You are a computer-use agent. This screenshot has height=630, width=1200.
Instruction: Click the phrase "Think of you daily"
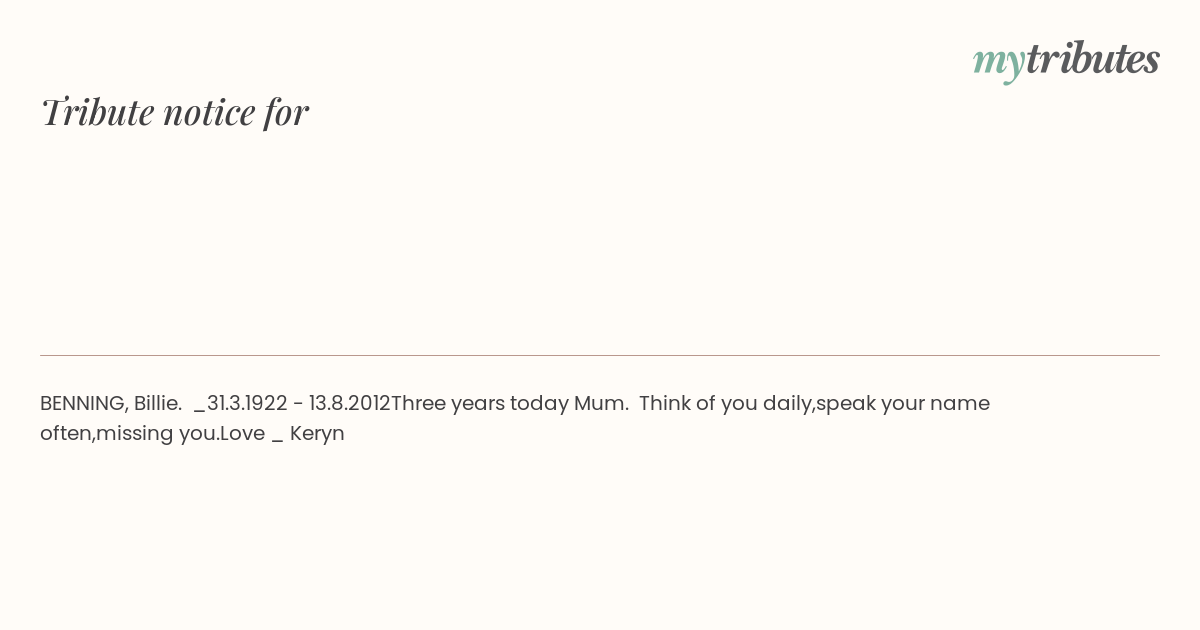(x=725, y=403)
